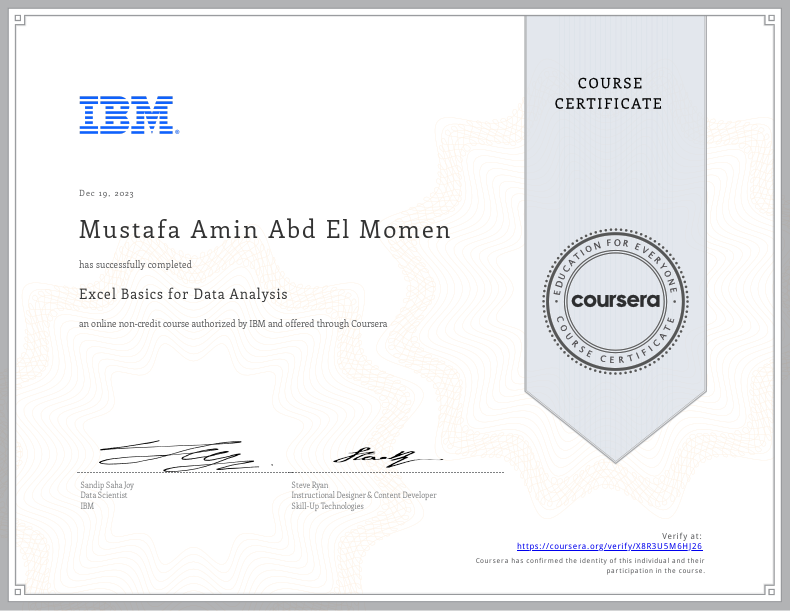Click the title Data Scientist
This screenshot has width=792, height=612.
104,495
